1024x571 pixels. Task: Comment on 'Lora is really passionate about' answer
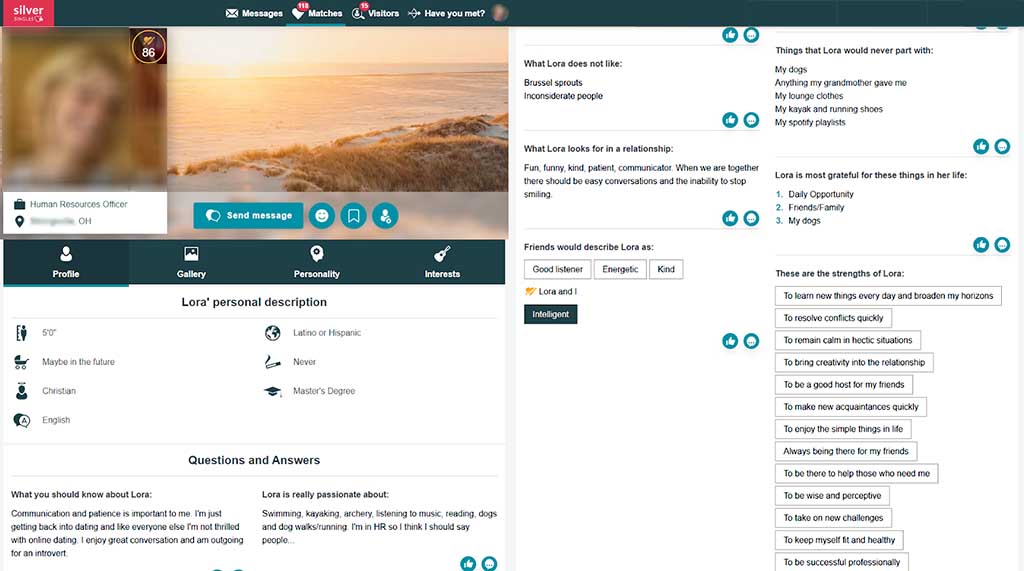coord(489,563)
